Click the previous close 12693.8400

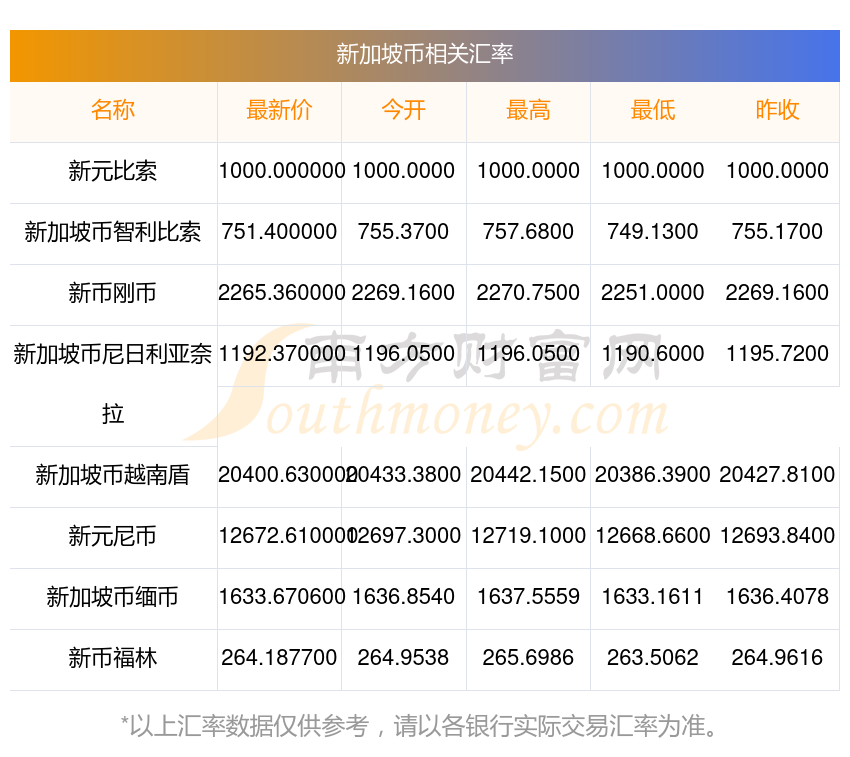click(x=777, y=536)
